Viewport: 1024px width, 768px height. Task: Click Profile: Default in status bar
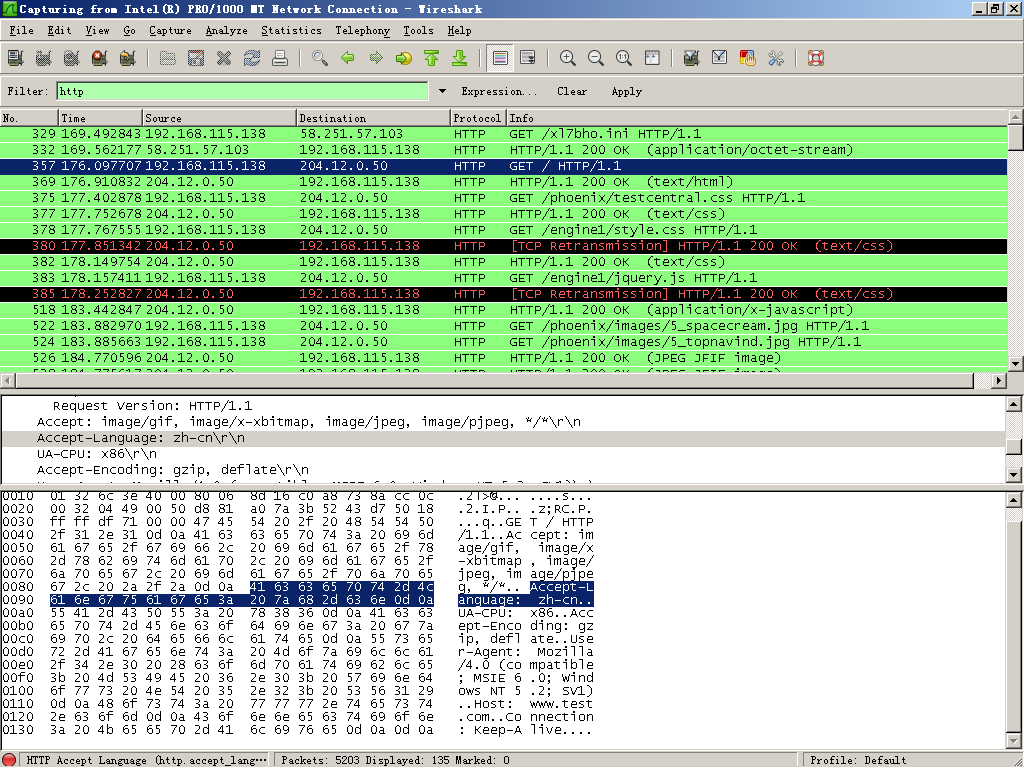tap(858, 760)
